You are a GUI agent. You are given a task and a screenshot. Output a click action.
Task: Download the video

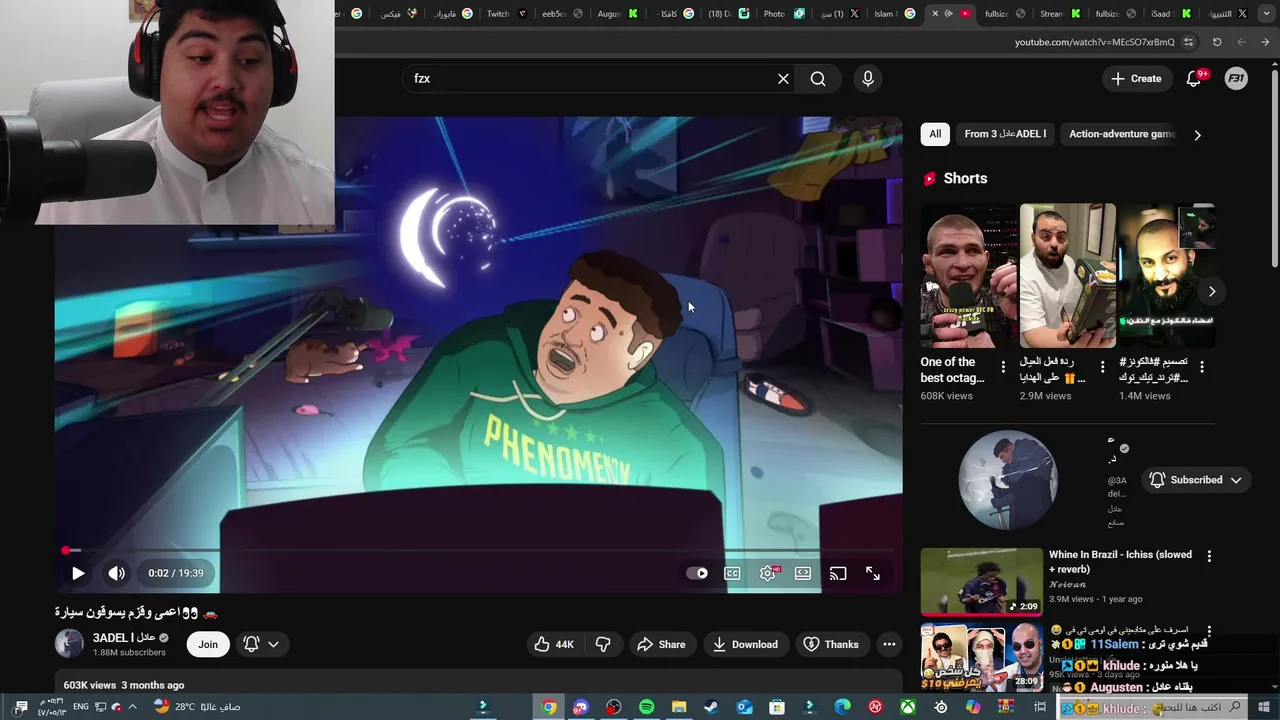pos(744,644)
